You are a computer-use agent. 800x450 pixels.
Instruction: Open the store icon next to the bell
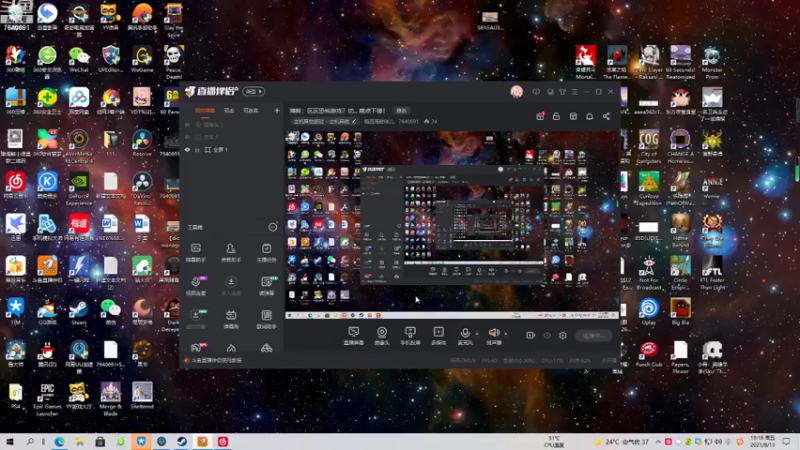[x=573, y=116]
